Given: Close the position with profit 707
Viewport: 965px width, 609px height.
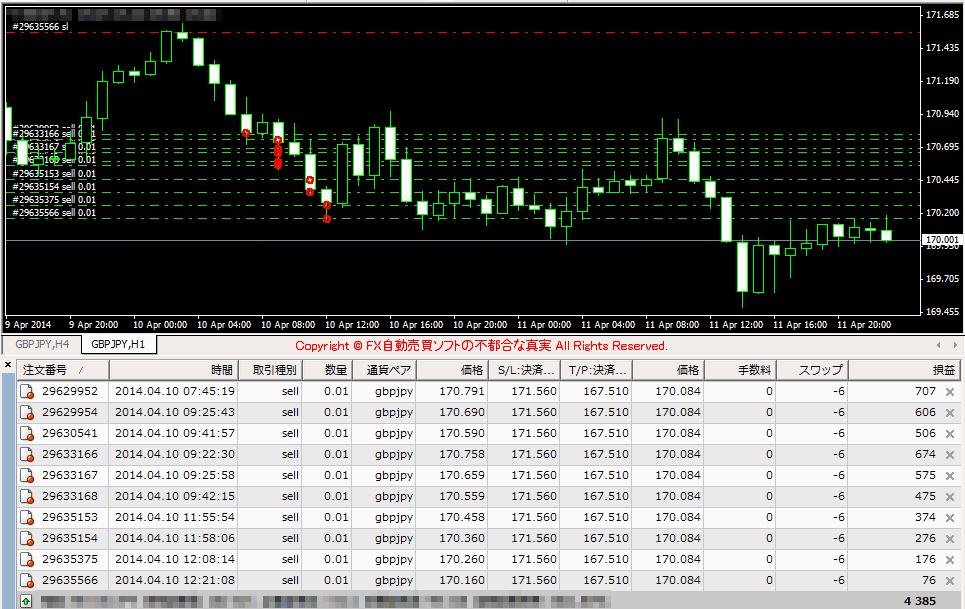Looking at the screenshot, I should click(x=950, y=392).
